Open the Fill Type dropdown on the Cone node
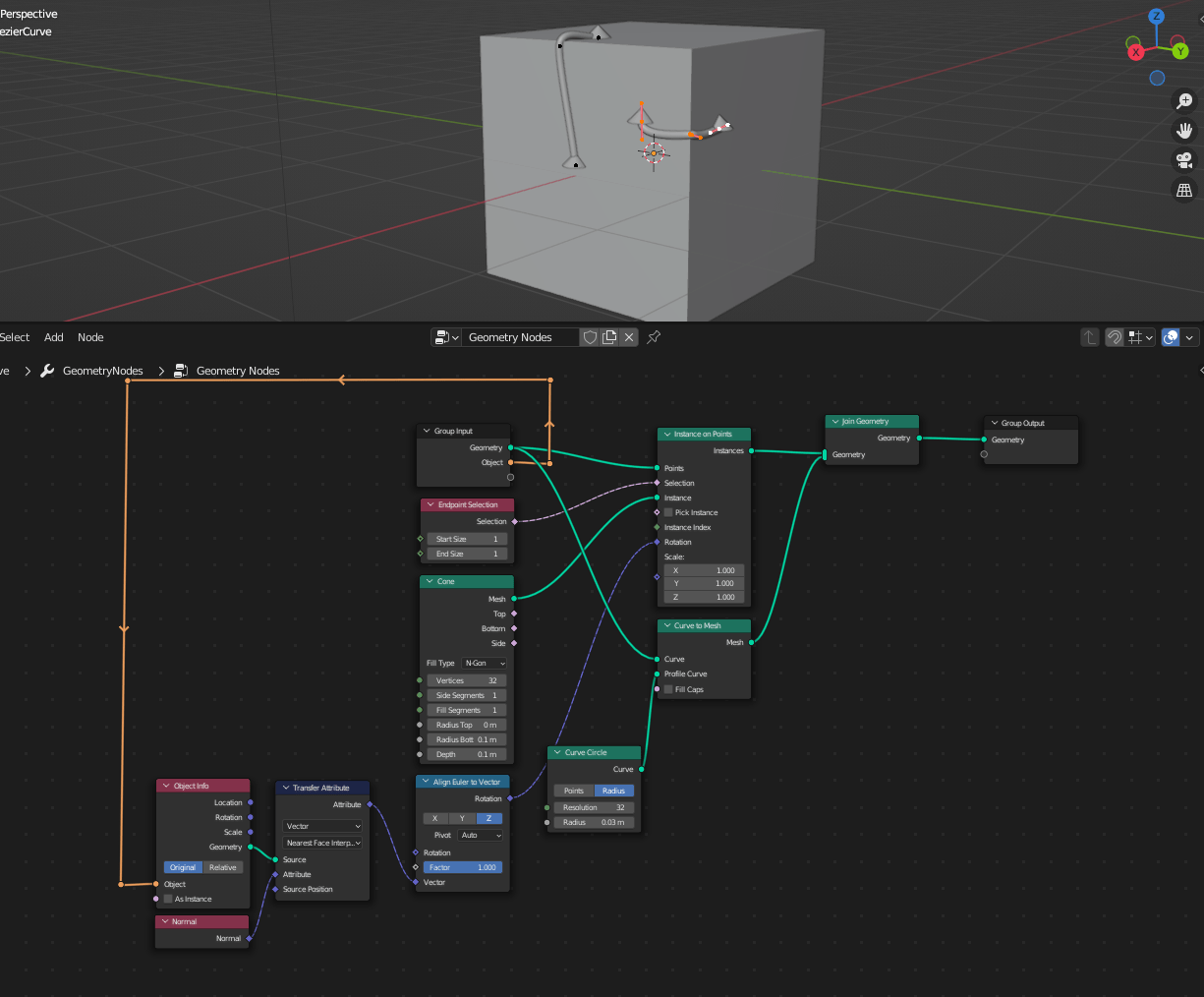This screenshot has width=1204, height=997. coord(483,663)
